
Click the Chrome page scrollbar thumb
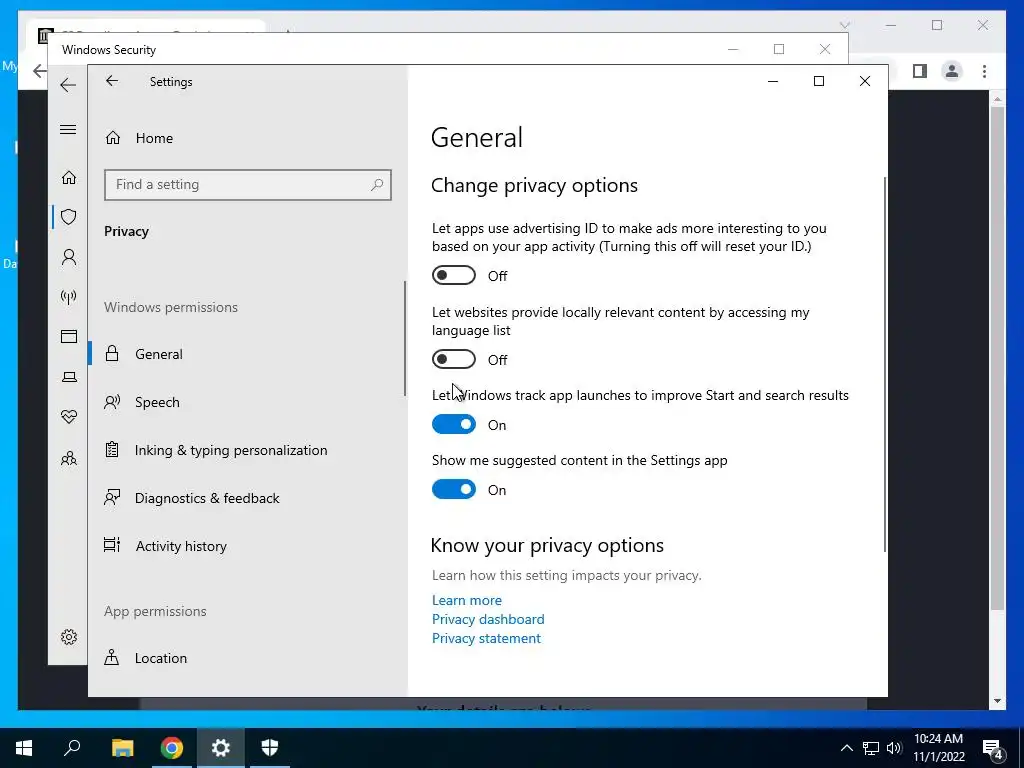pyautogui.click(x=997, y=359)
